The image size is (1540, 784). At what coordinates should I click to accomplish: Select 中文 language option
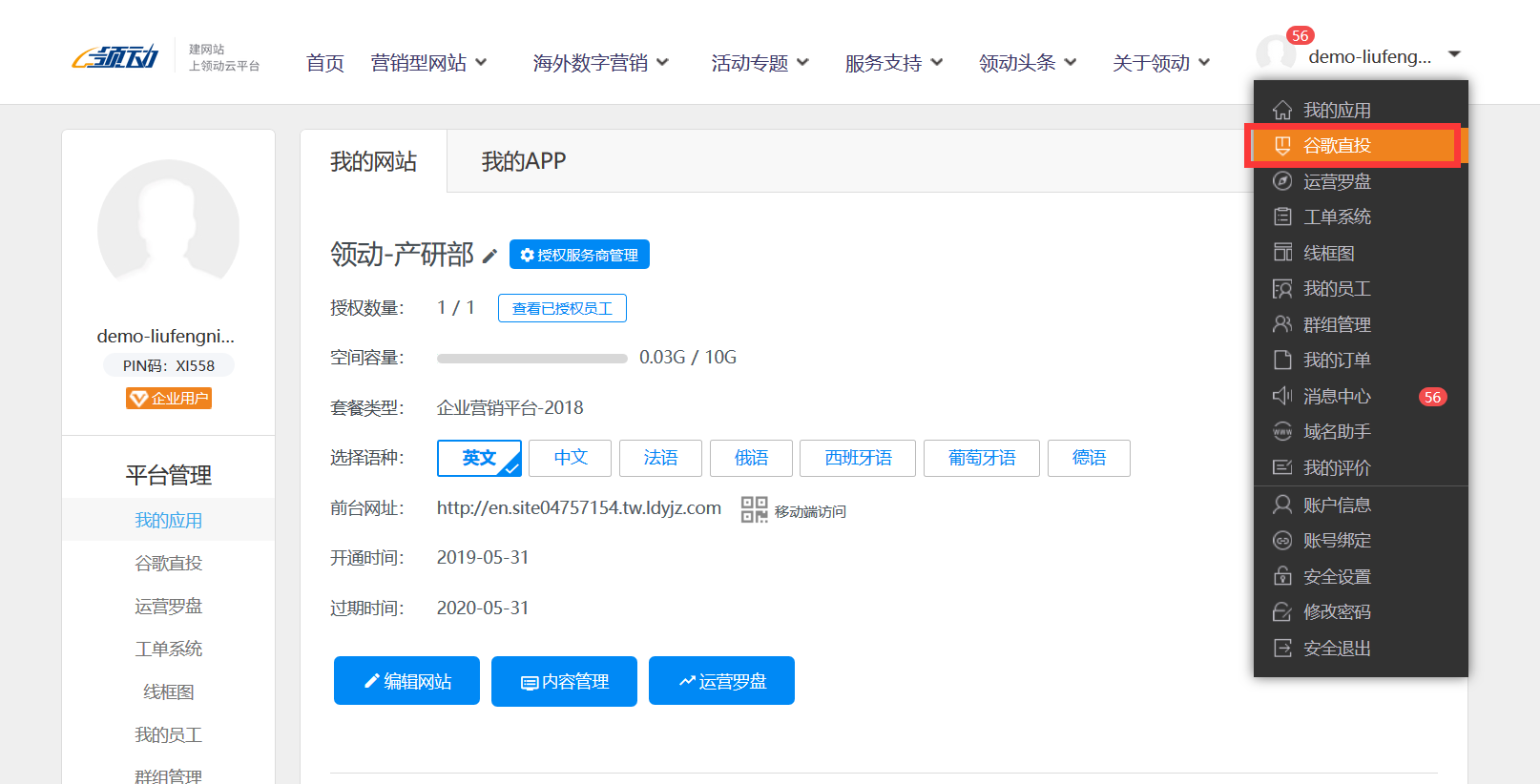[571, 458]
